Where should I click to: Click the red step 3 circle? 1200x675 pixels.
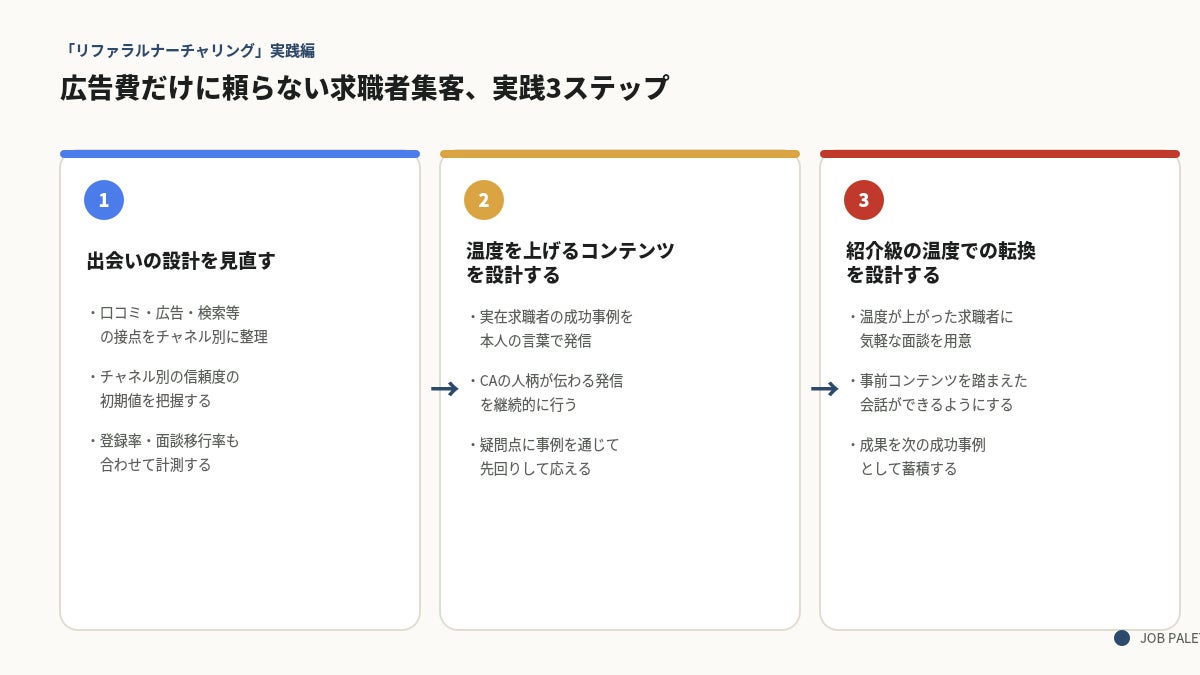coord(864,200)
